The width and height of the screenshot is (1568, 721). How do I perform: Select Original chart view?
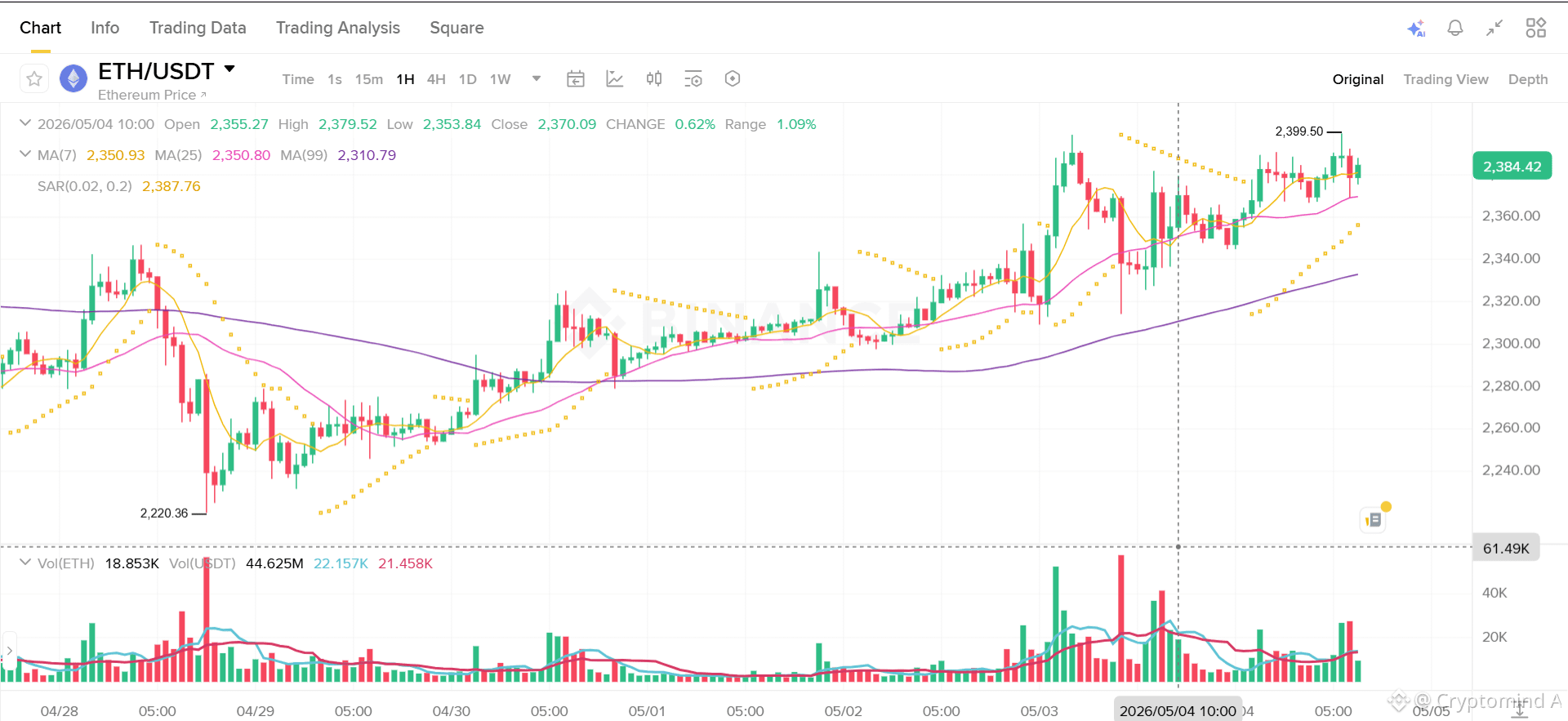pyautogui.click(x=1358, y=79)
